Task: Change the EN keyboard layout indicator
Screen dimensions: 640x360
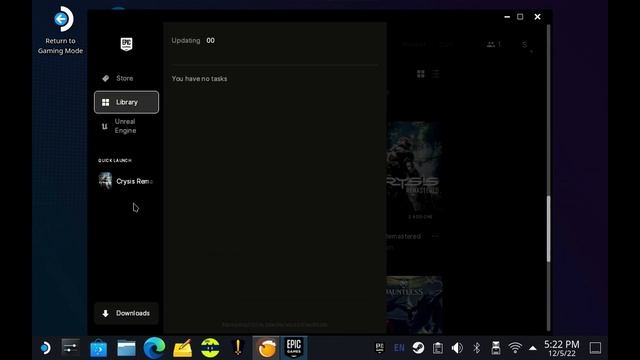Action: (x=399, y=348)
